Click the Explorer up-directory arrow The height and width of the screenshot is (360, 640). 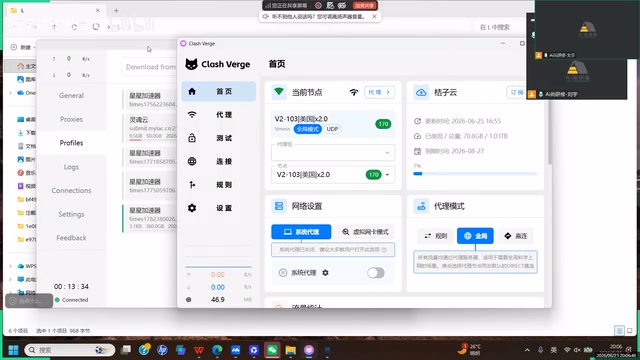(x=54, y=27)
